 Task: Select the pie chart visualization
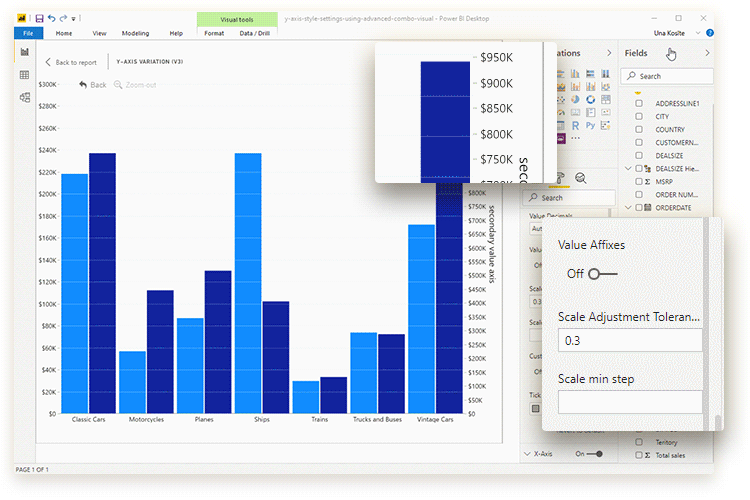575,100
